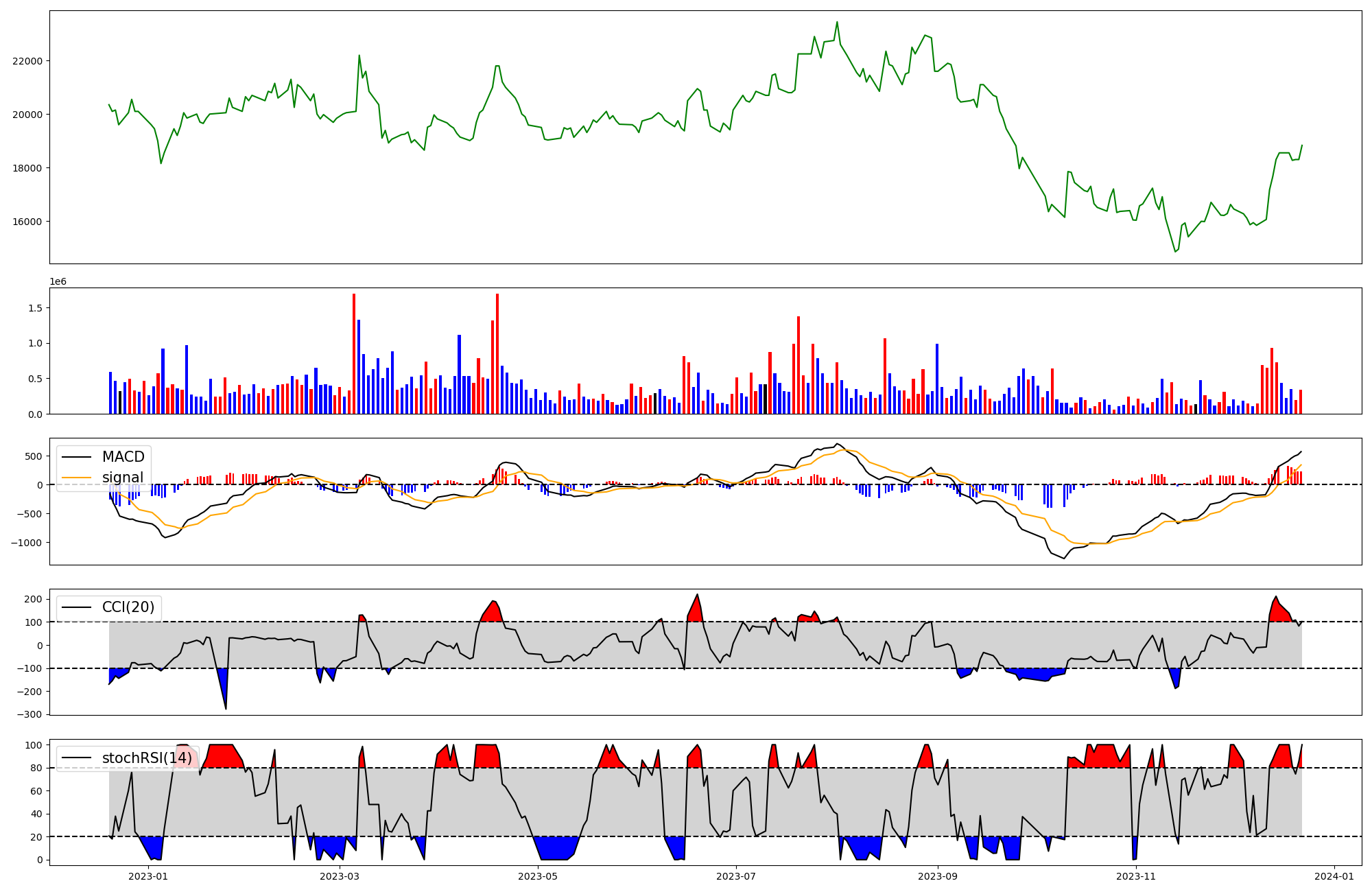Viewport: 1372px width, 892px height.
Task: Click the 2023-07 date tick label
Action: [736, 876]
